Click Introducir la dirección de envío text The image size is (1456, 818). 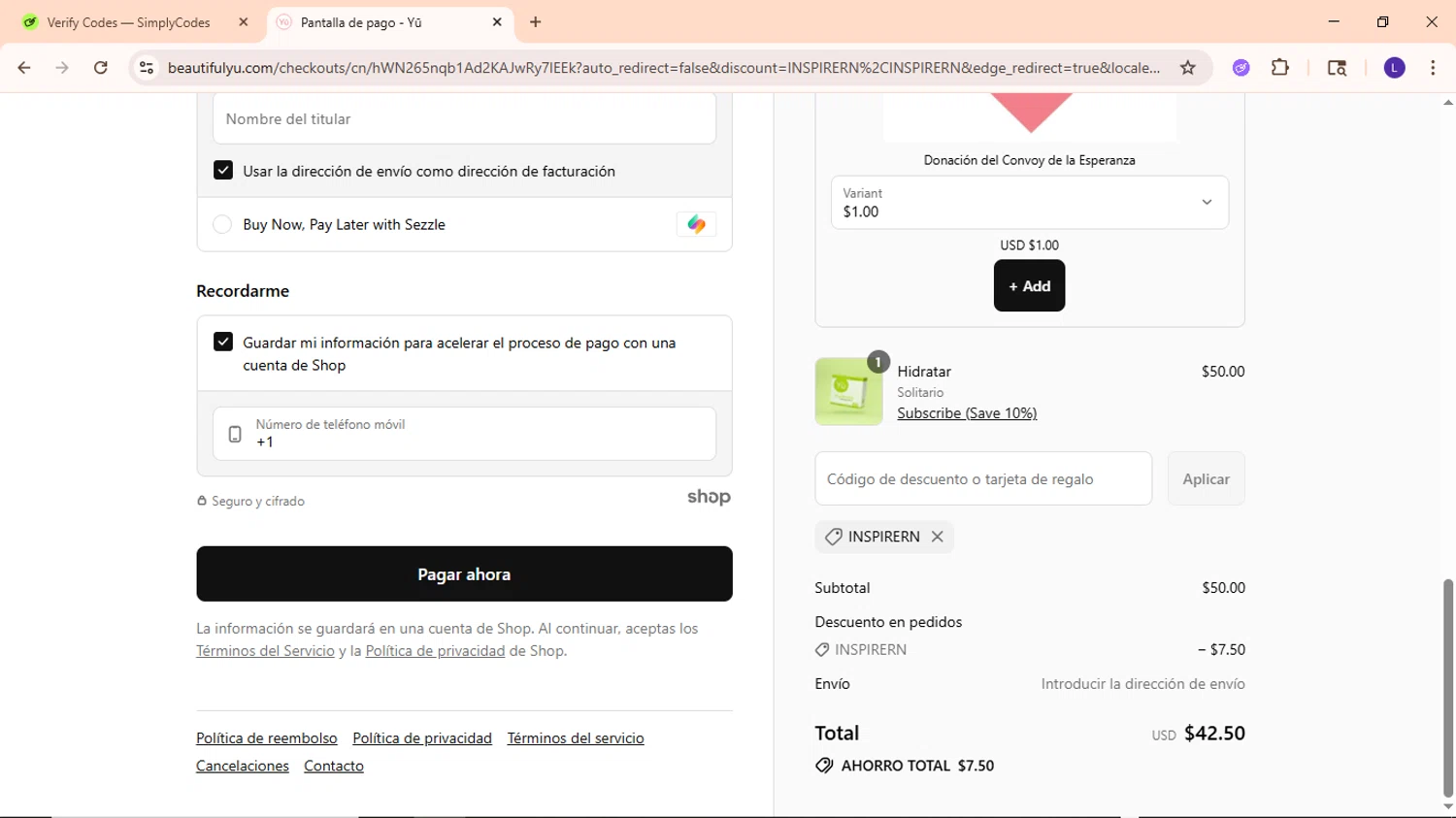[x=1143, y=684]
